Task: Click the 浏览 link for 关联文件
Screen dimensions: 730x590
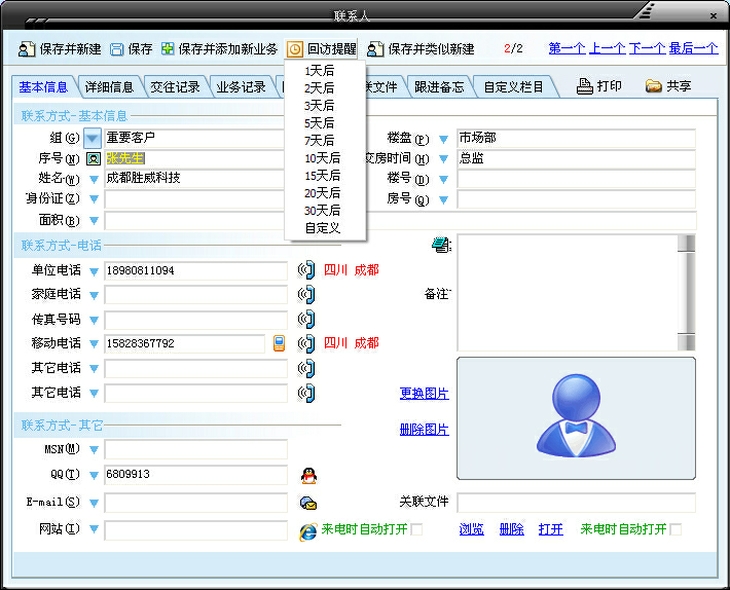Action: [x=471, y=529]
